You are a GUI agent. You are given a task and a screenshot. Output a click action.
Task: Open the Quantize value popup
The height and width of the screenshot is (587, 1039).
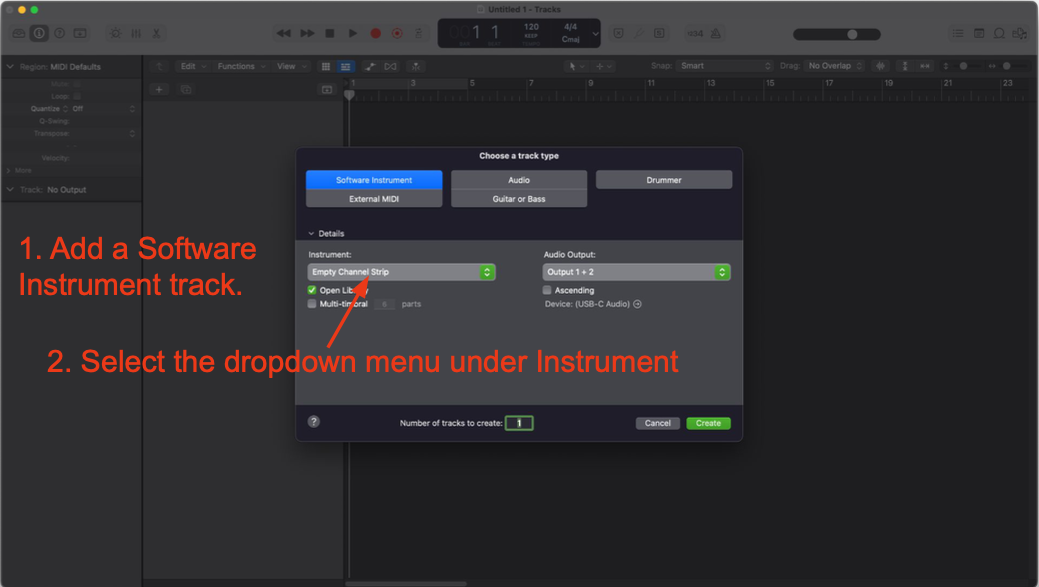(x=102, y=109)
